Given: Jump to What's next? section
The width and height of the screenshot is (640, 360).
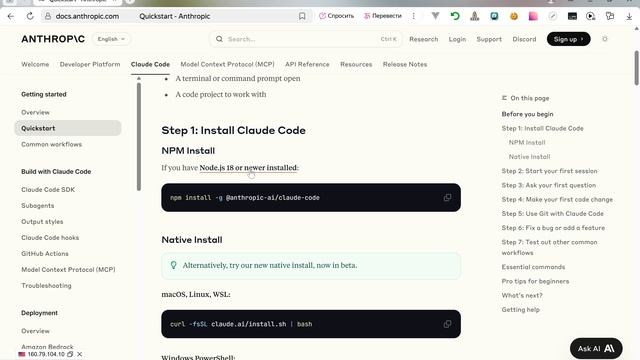Looking at the screenshot, I should click(522, 296).
